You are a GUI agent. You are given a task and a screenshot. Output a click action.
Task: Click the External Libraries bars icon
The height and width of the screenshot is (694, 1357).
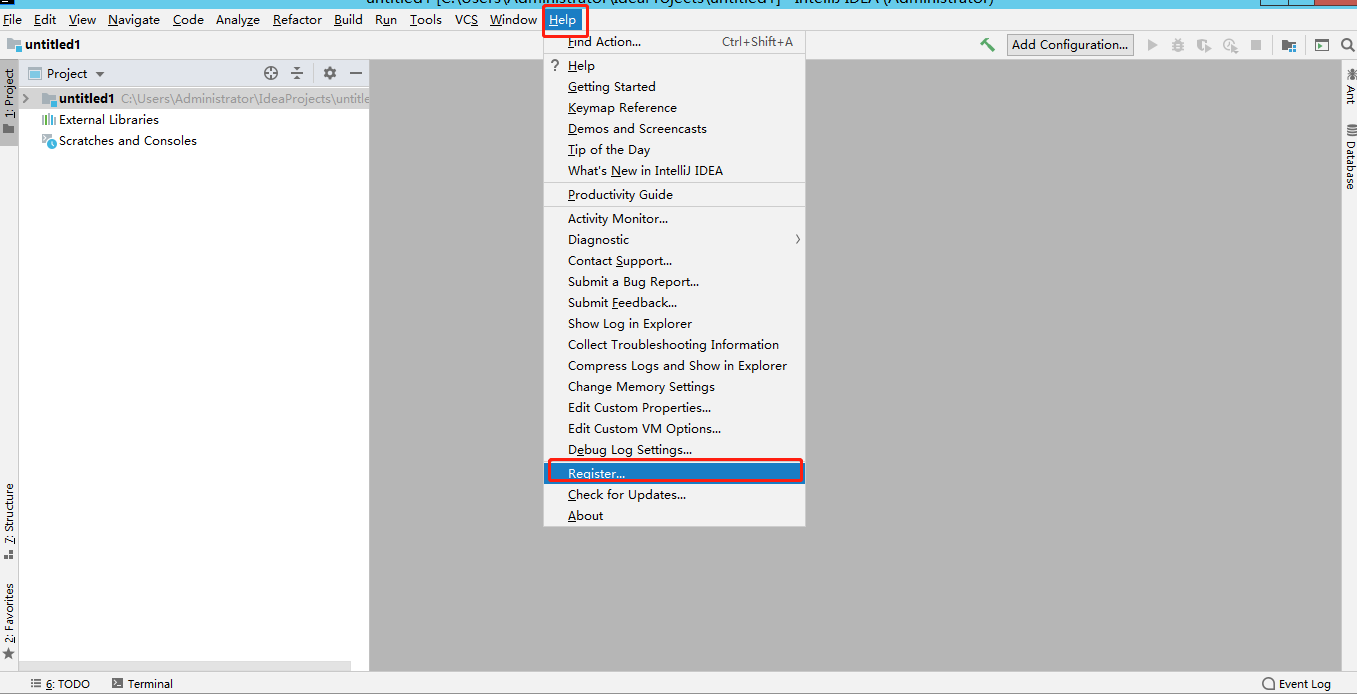coord(49,119)
